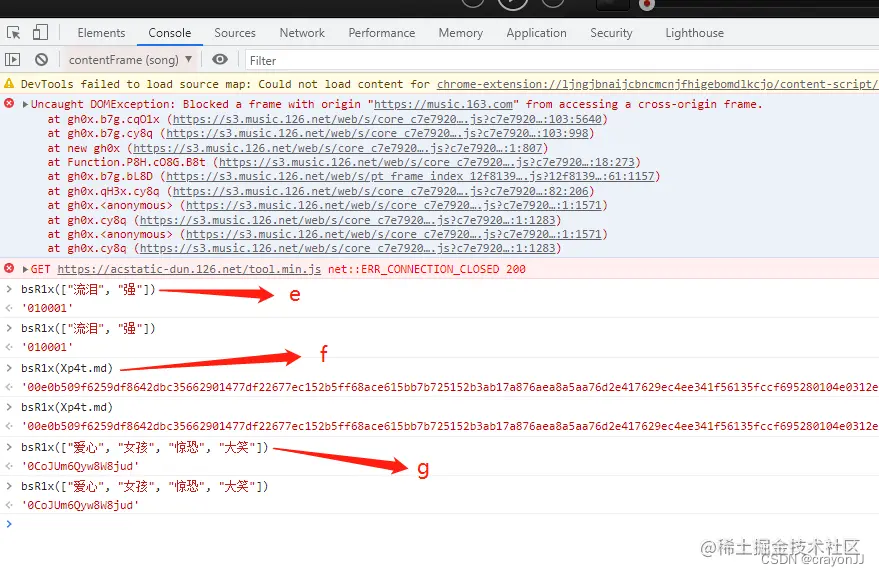Select first bsR1x(["流泪", "强"]) input line
Image resolution: width=879 pixels, height=576 pixels.
pyautogui.click(x=88, y=289)
